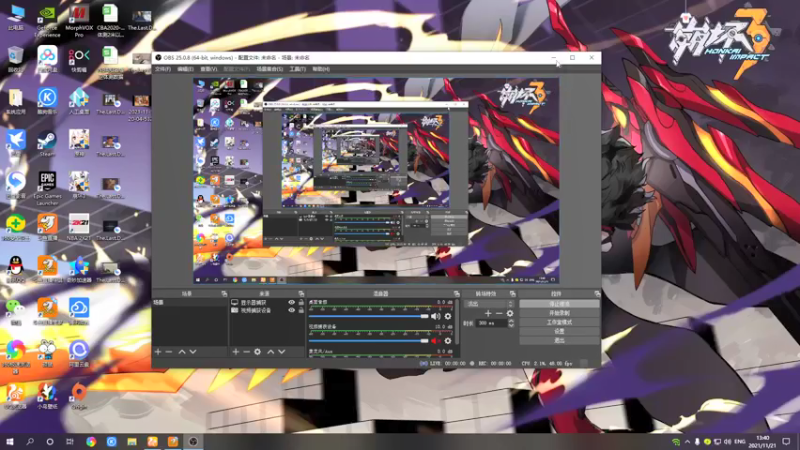Open the 查看(V) menu in OBS

[208, 69]
